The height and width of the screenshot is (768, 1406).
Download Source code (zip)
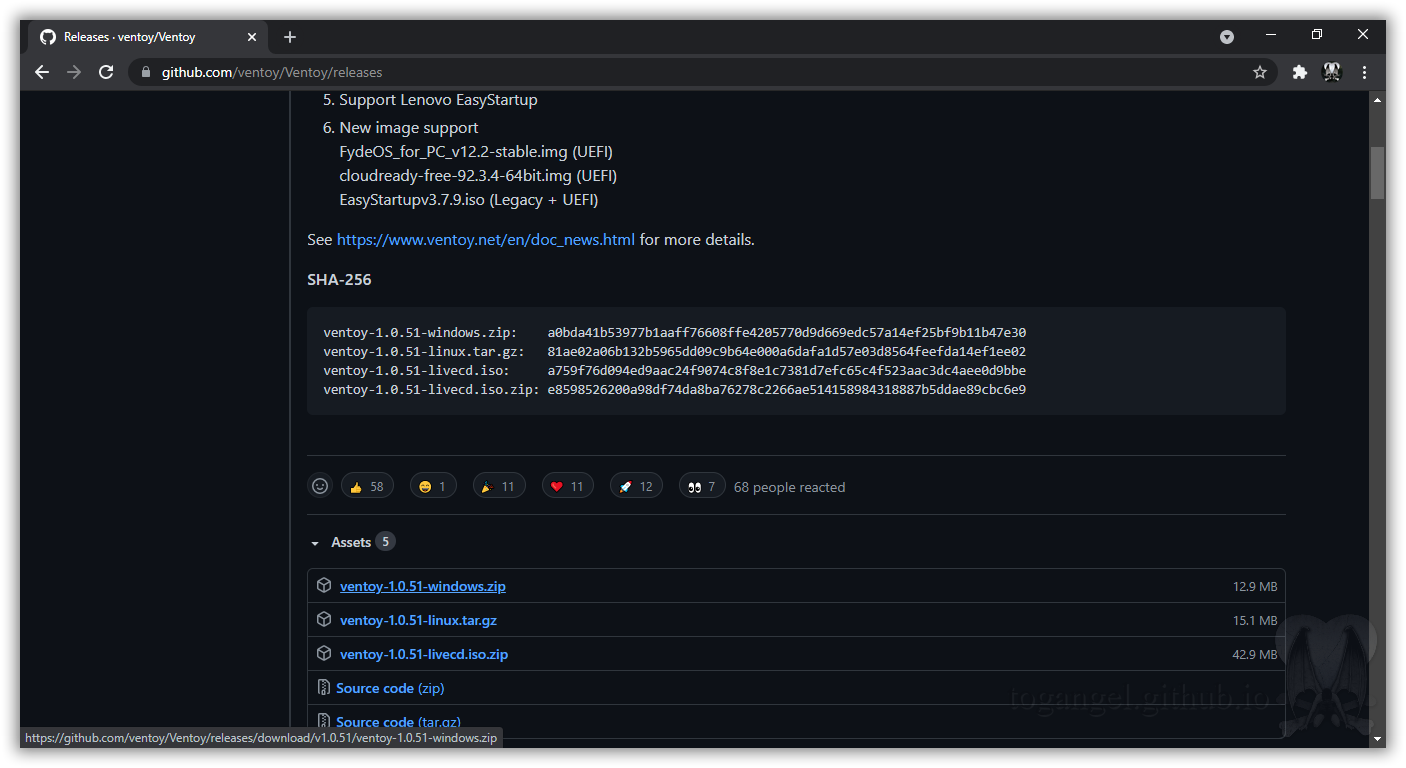(390, 688)
